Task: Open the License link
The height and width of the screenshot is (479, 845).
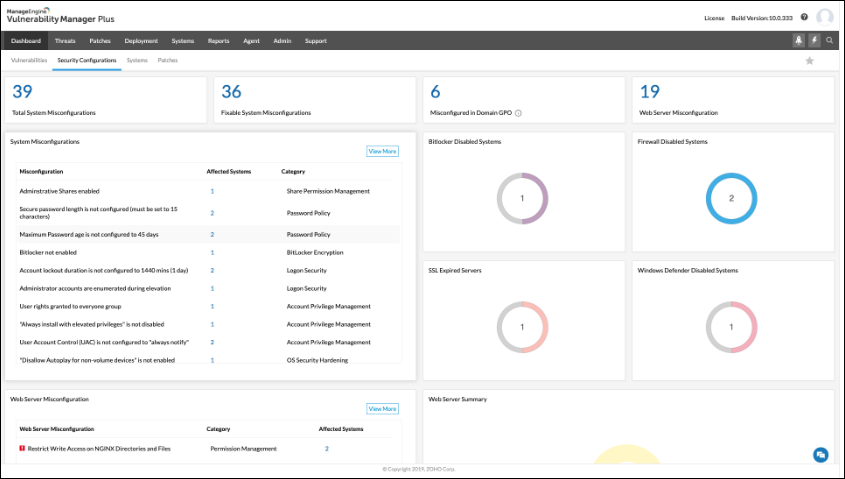Action: coord(714,17)
